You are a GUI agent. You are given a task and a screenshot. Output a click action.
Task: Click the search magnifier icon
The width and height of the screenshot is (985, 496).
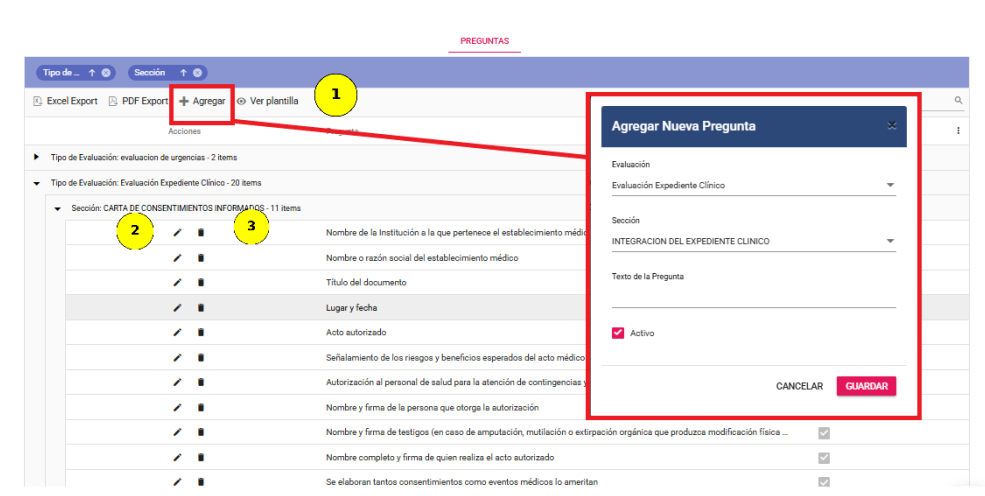point(958,100)
